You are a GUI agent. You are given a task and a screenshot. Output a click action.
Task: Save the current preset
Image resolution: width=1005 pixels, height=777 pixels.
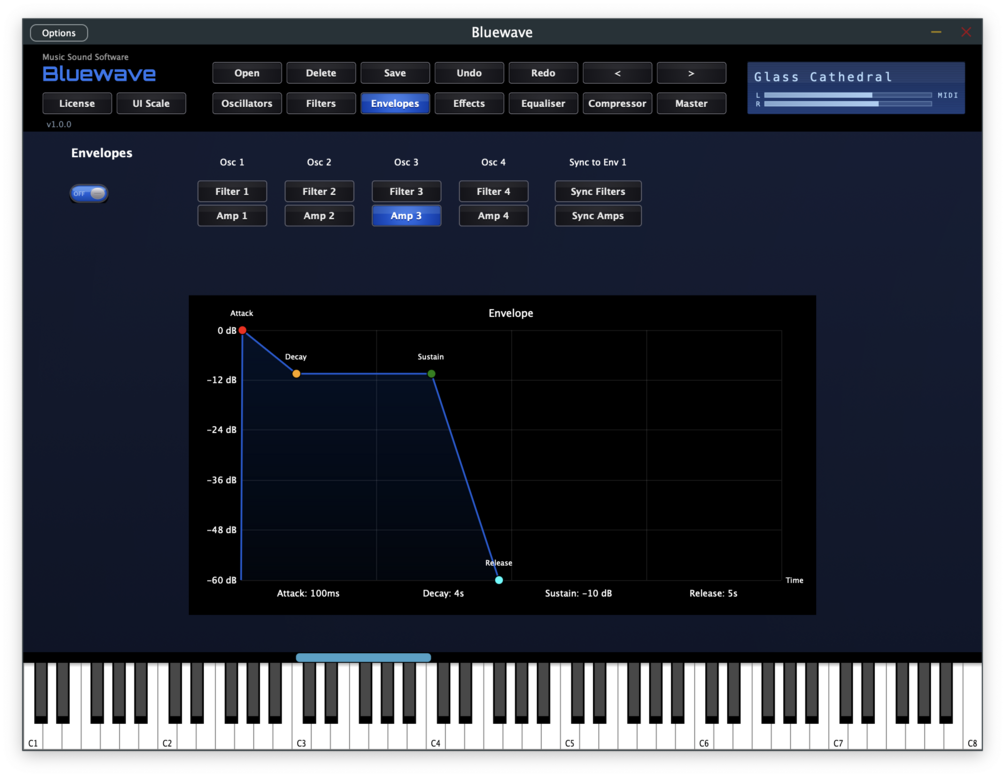pos(395,73)
